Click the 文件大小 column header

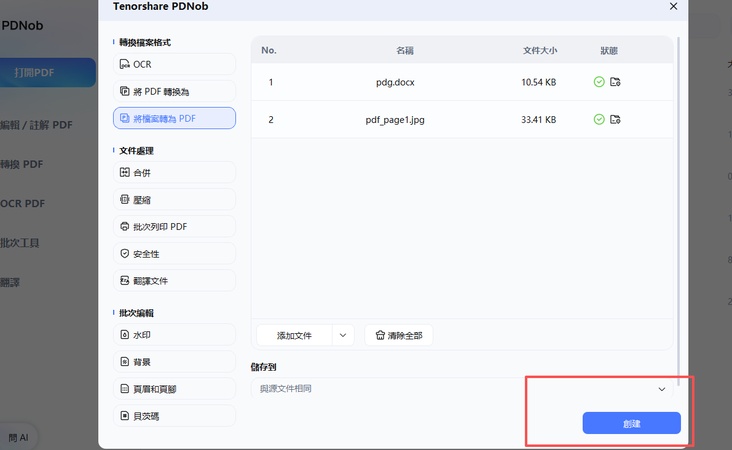[x=540, y=50]
